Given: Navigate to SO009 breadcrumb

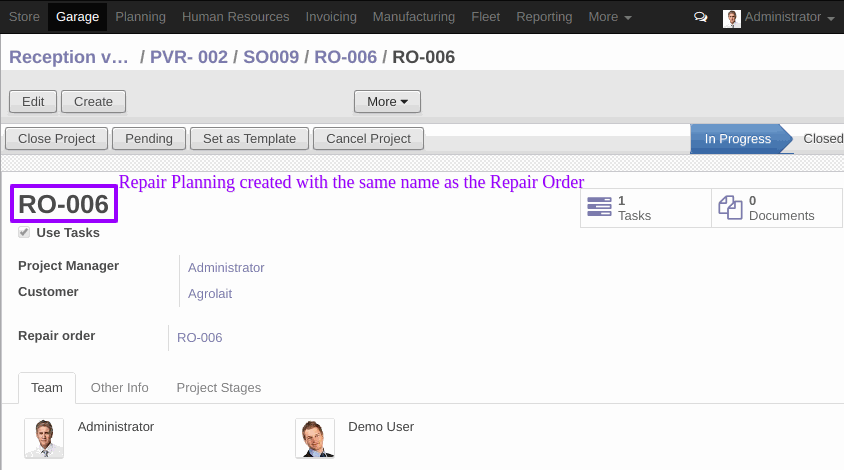Looking at the screenshot, I should point(271,57).
